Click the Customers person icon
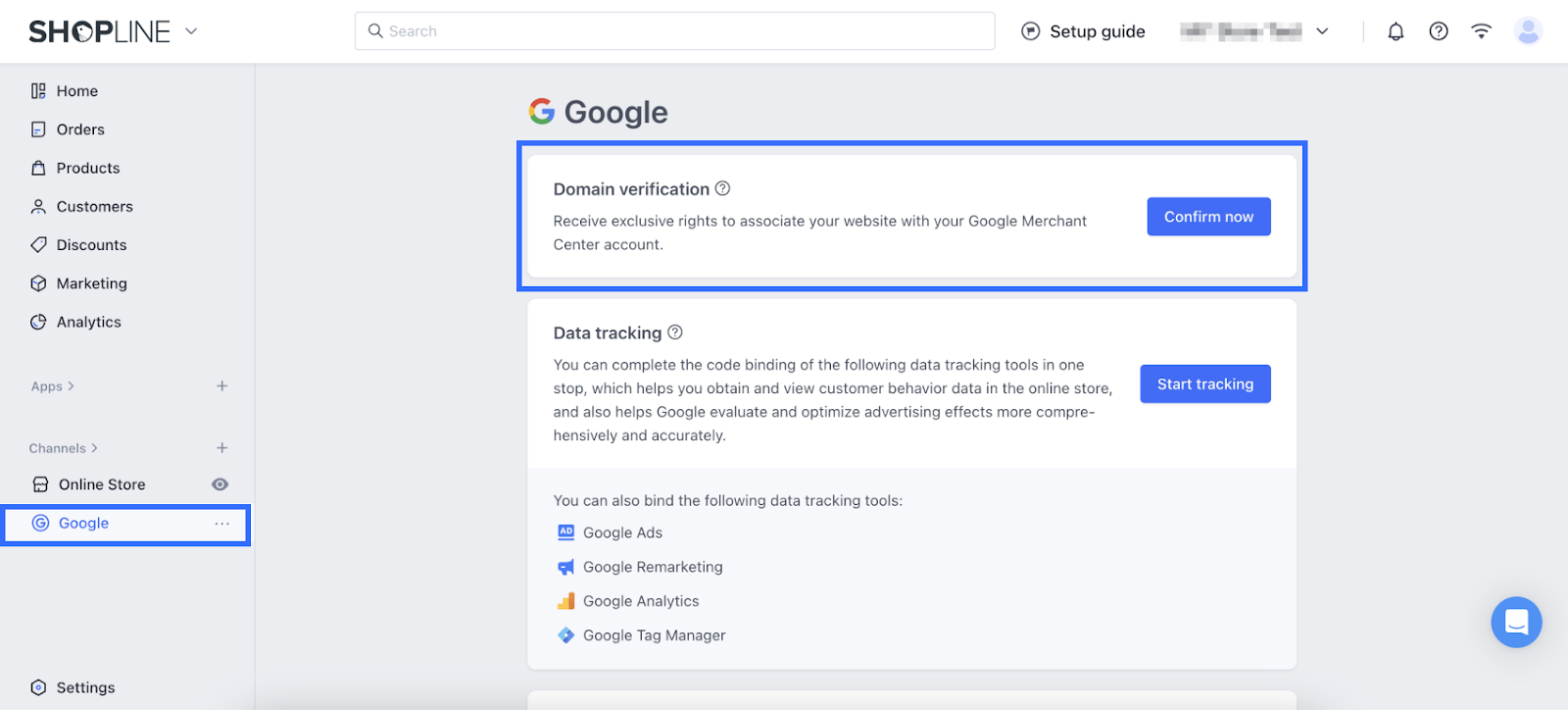 coord(38,207)
